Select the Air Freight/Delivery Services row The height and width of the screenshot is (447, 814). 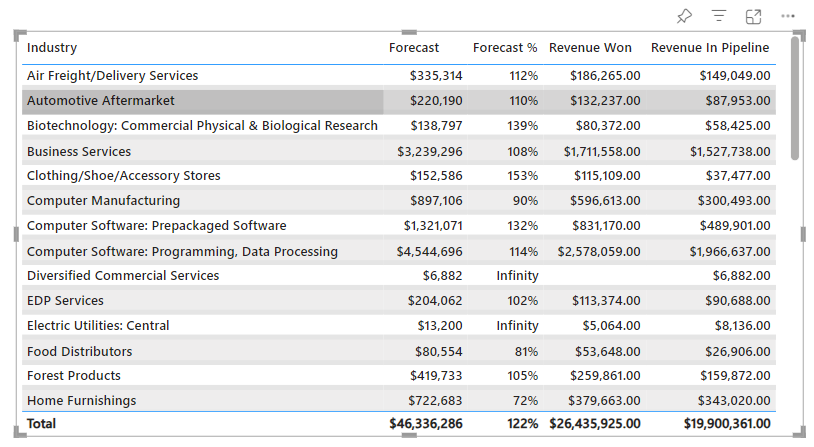(x=112, y=76)
